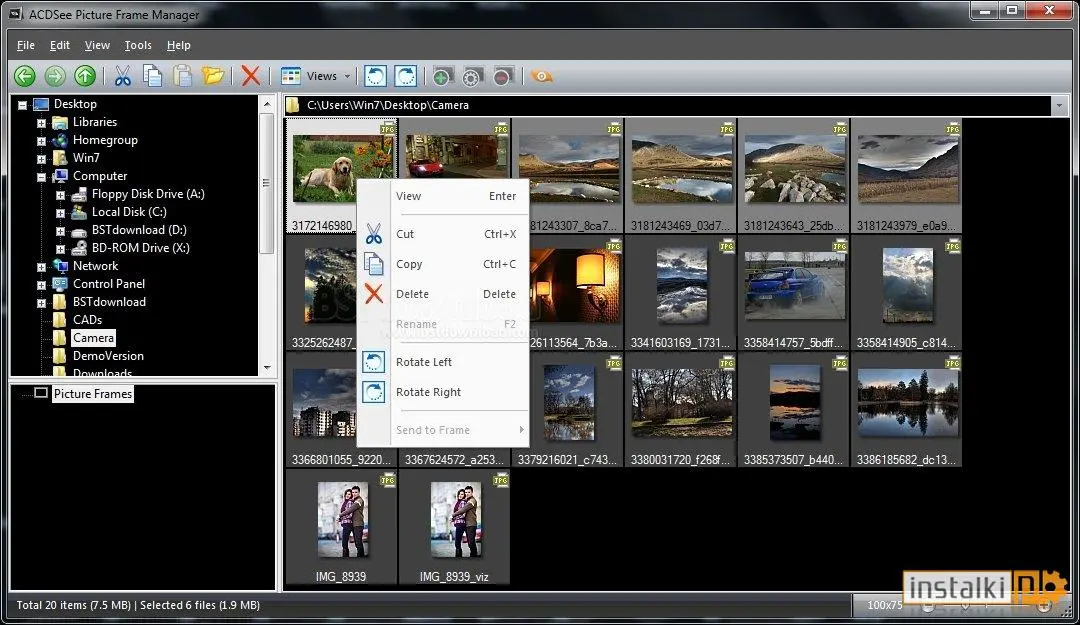This screenshot has height=625, width=1080.
Task: Click the add picture frame toolbar icon
Action: click(x=443, y=76)
